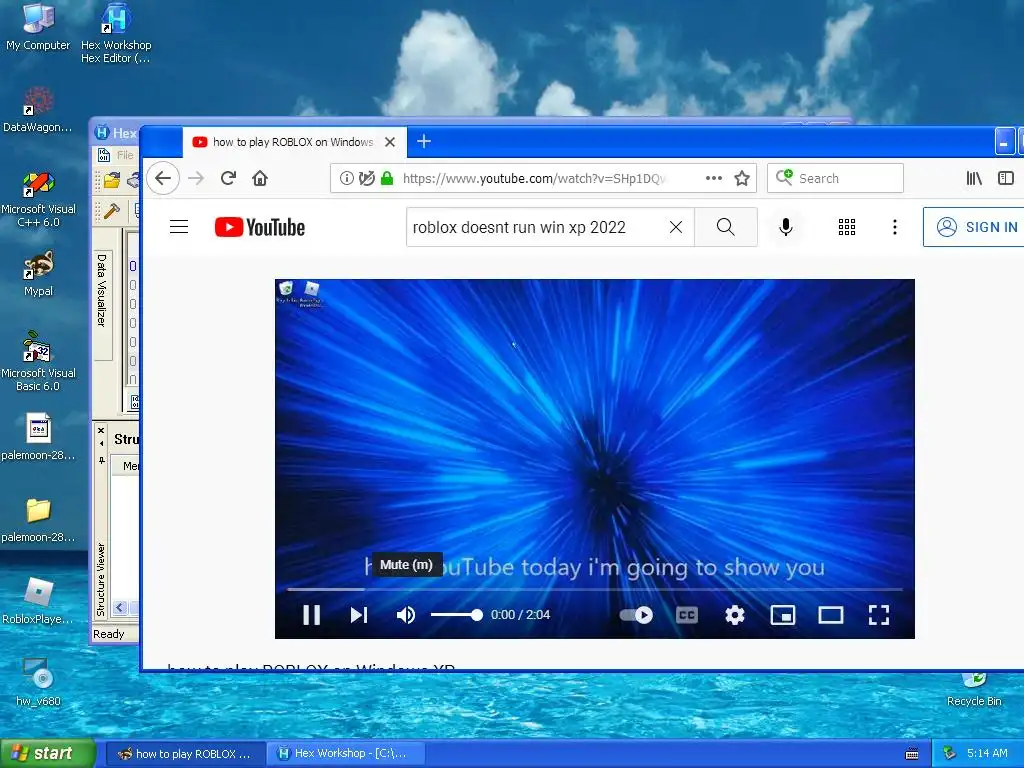Adjust the video volume slider

[x=456, y=615]
